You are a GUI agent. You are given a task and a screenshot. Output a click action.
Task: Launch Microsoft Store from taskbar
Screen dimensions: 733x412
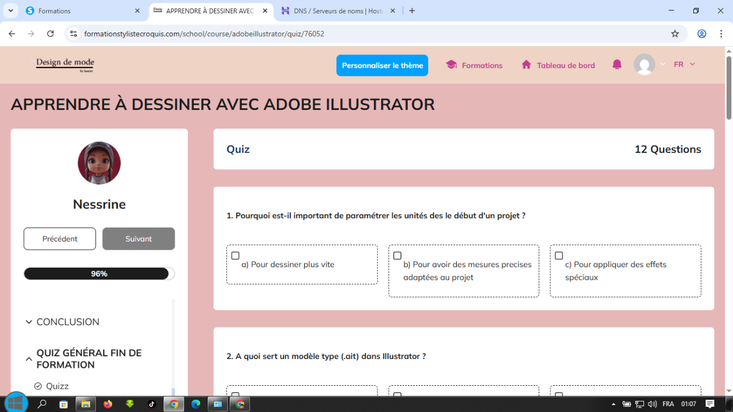(64, 404)
